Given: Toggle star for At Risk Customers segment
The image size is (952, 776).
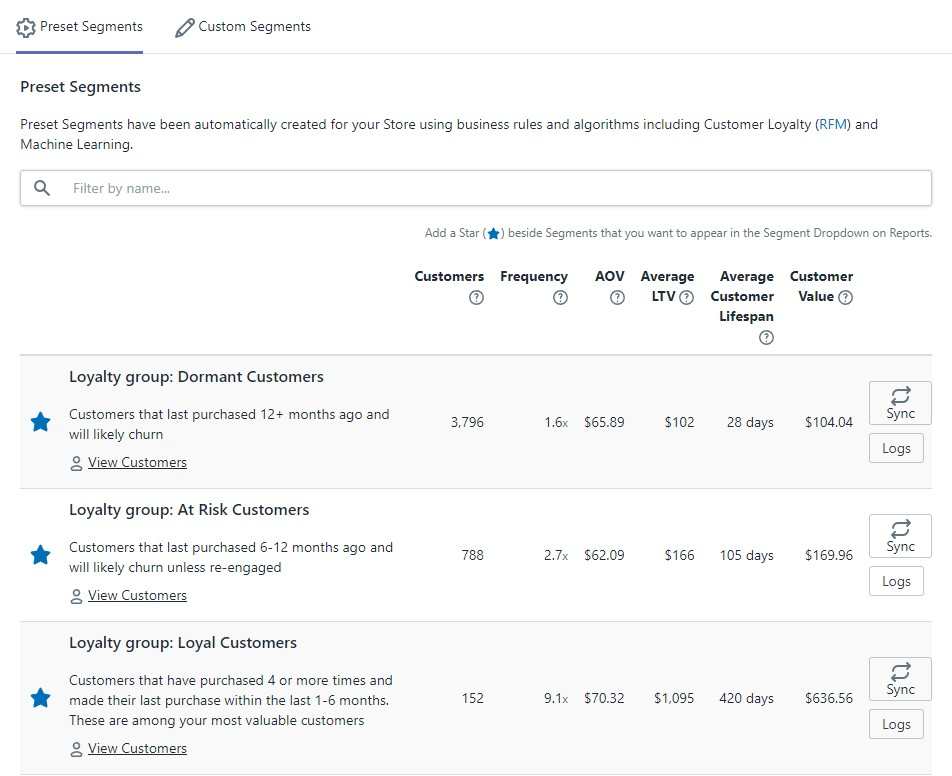Looking at the screenshot, I should [41, 555].
